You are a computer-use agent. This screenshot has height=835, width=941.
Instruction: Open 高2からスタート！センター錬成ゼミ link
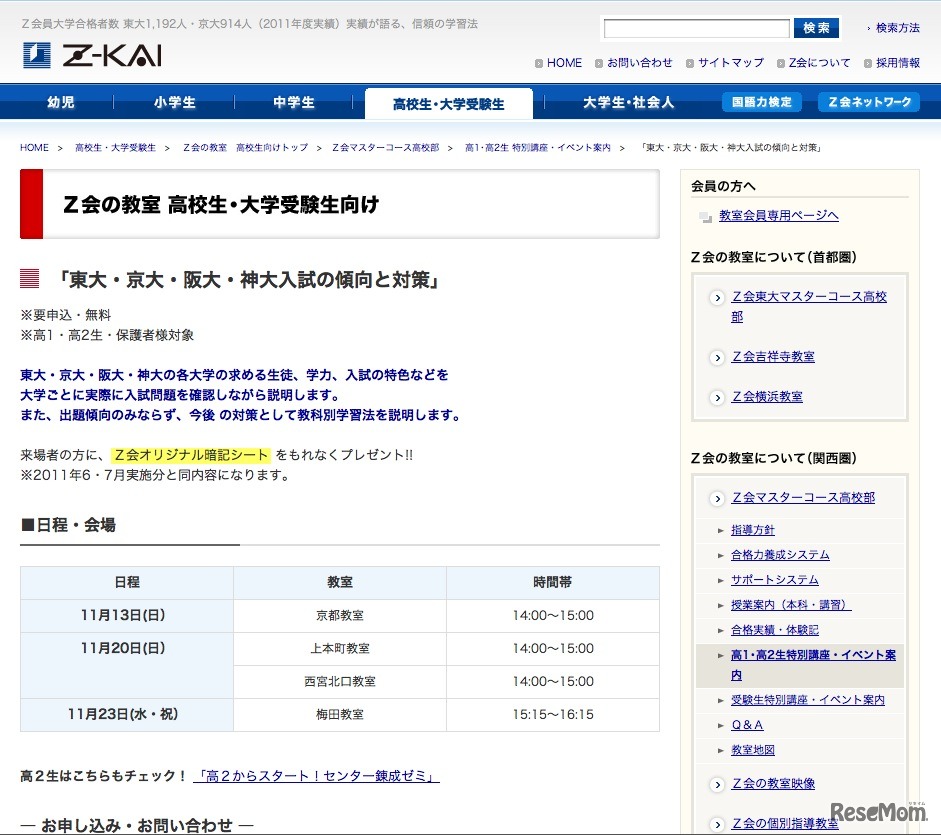click(x=316, y=776)
